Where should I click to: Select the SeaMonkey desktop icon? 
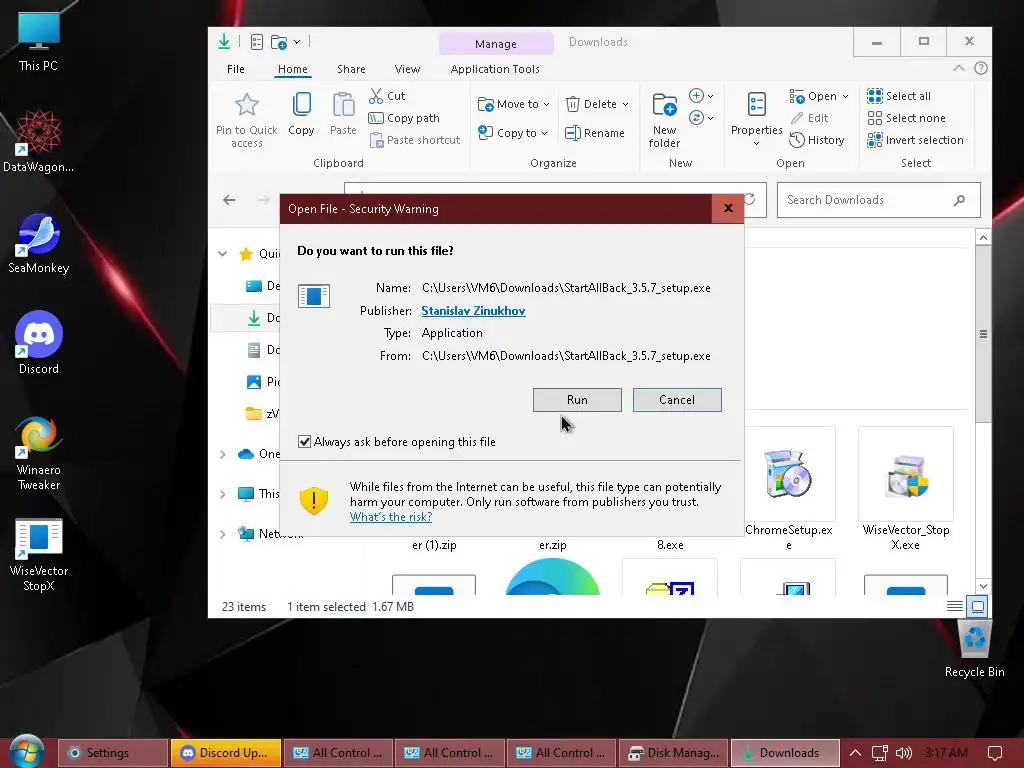[39, 244]
